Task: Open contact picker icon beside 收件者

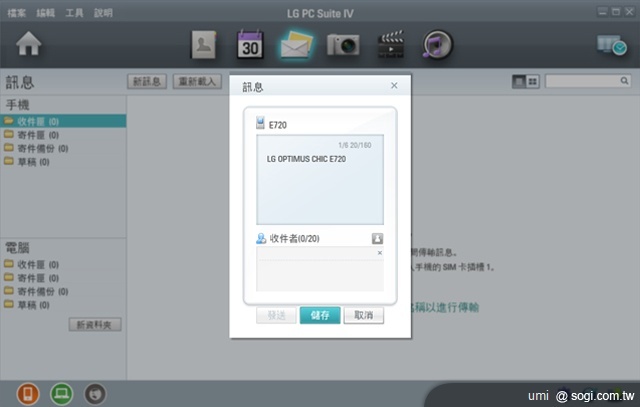Action: (378, 238)
